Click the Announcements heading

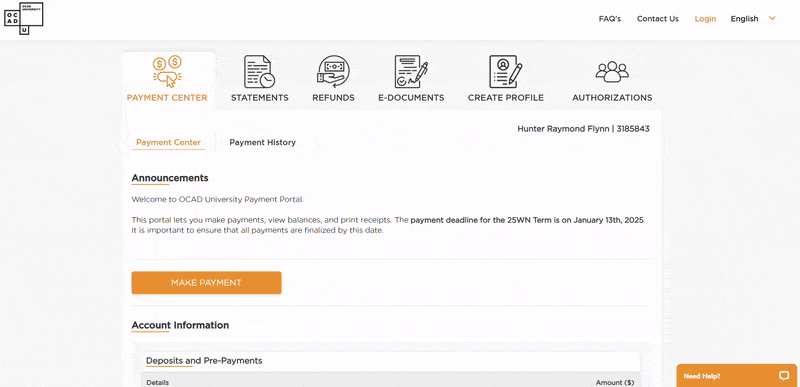pyautogui.click(x=170, y=178)
